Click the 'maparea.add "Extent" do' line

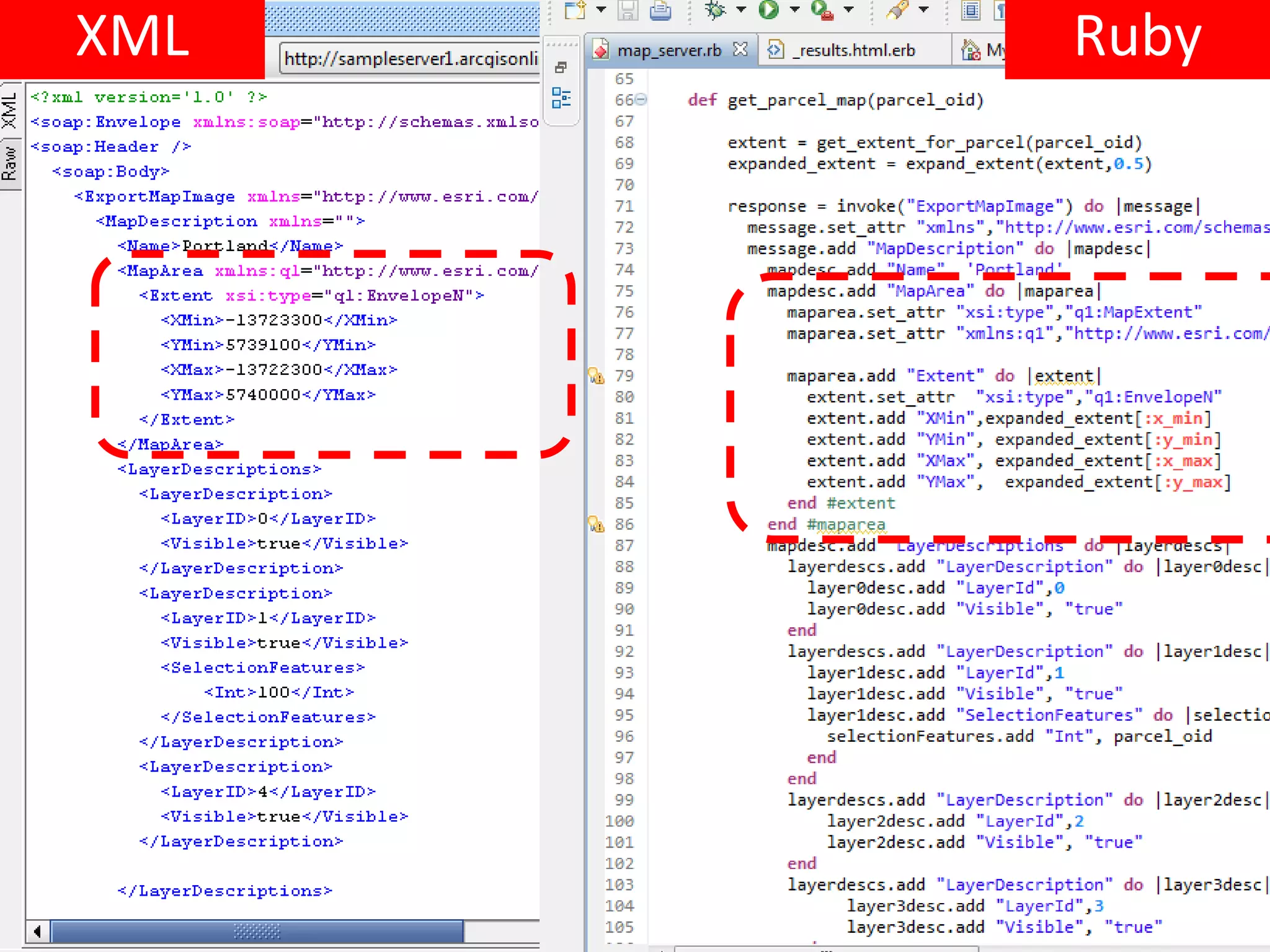[944, 376]
